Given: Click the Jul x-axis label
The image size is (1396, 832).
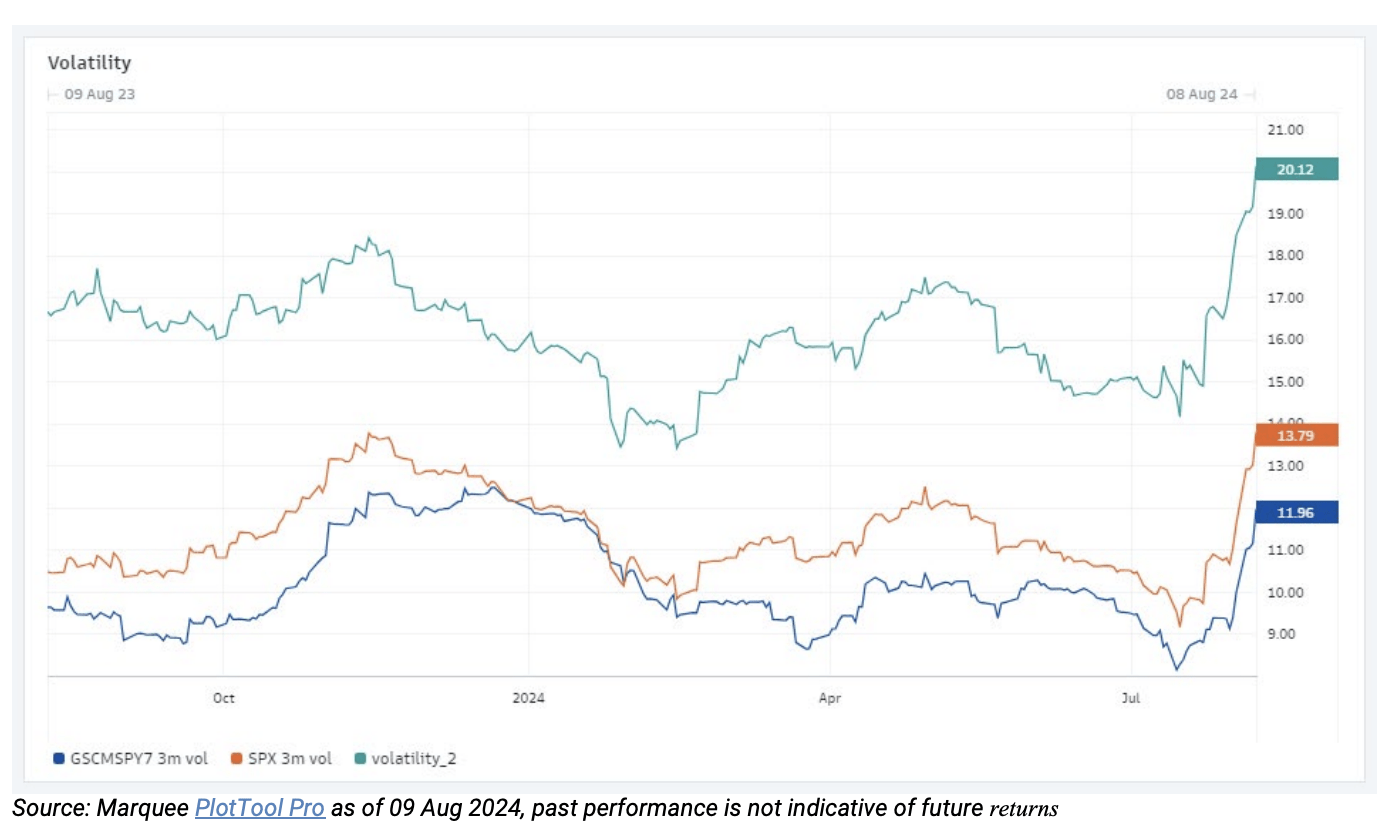Looking at the screenshot, I should 1131,697.
